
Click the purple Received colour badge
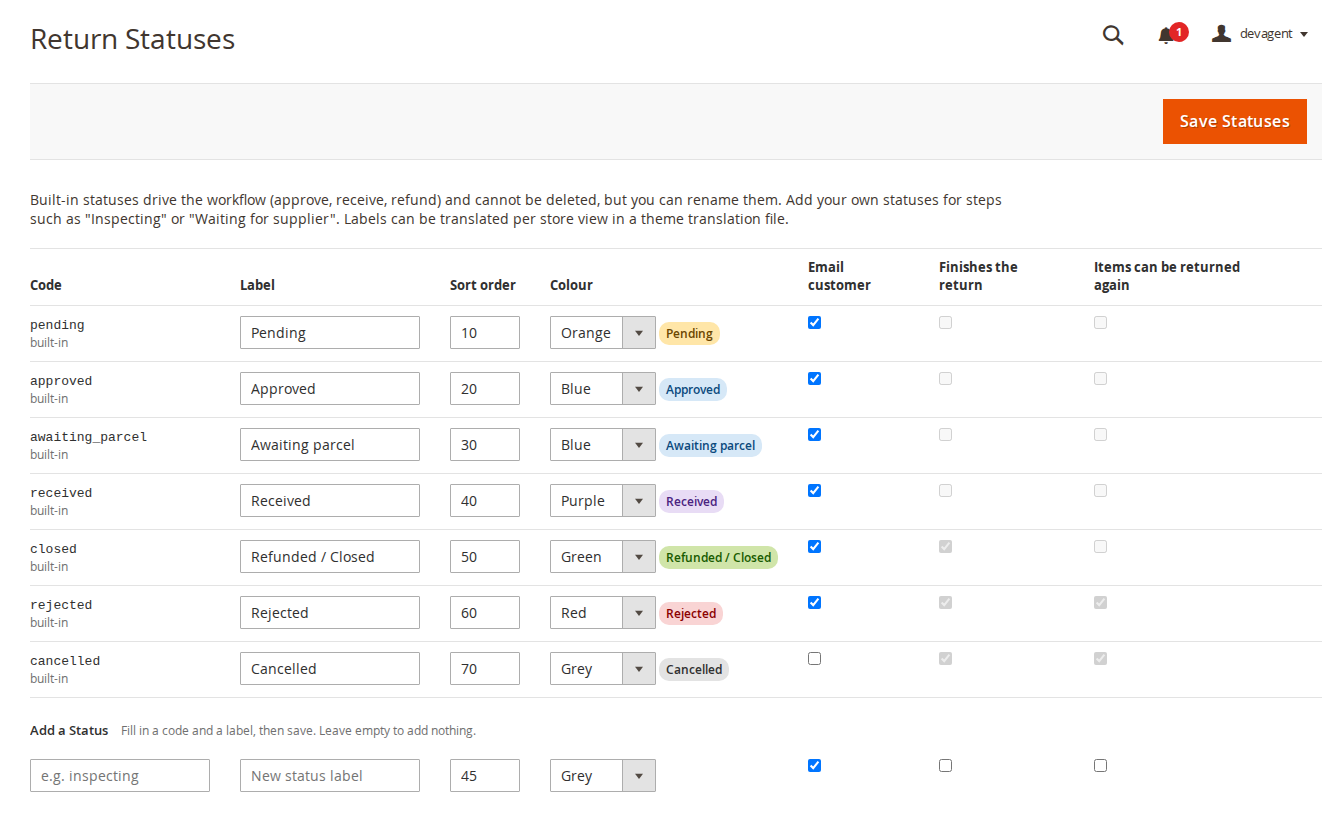tap(691, 501)
